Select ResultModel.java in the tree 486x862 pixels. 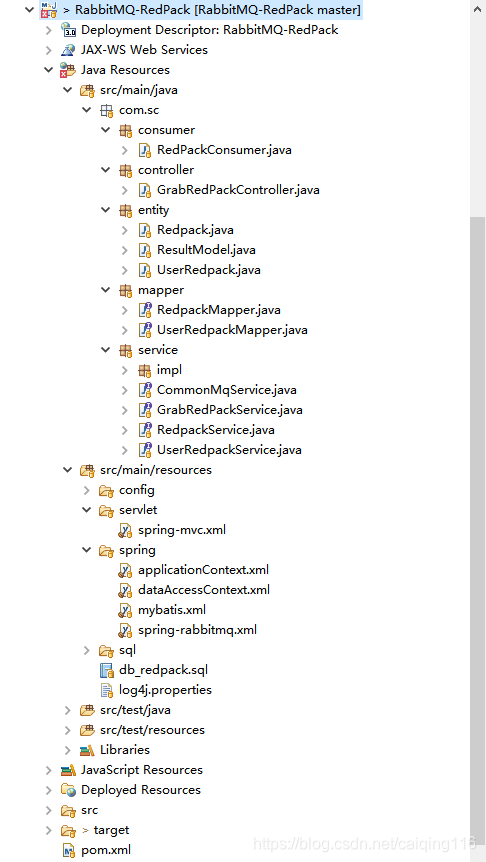(x=206, y=250)
